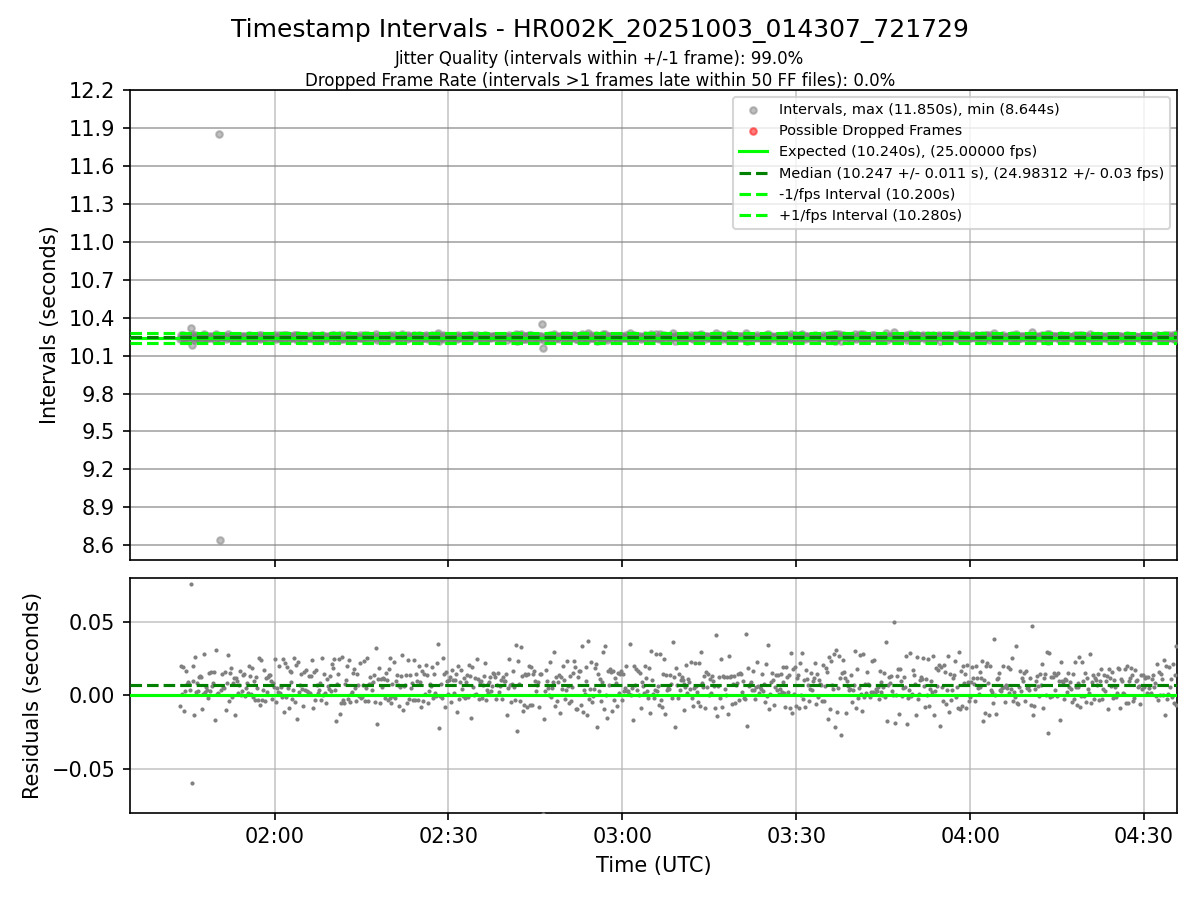
Task: Click the gray Intervals legend marker
Action: 753,109
